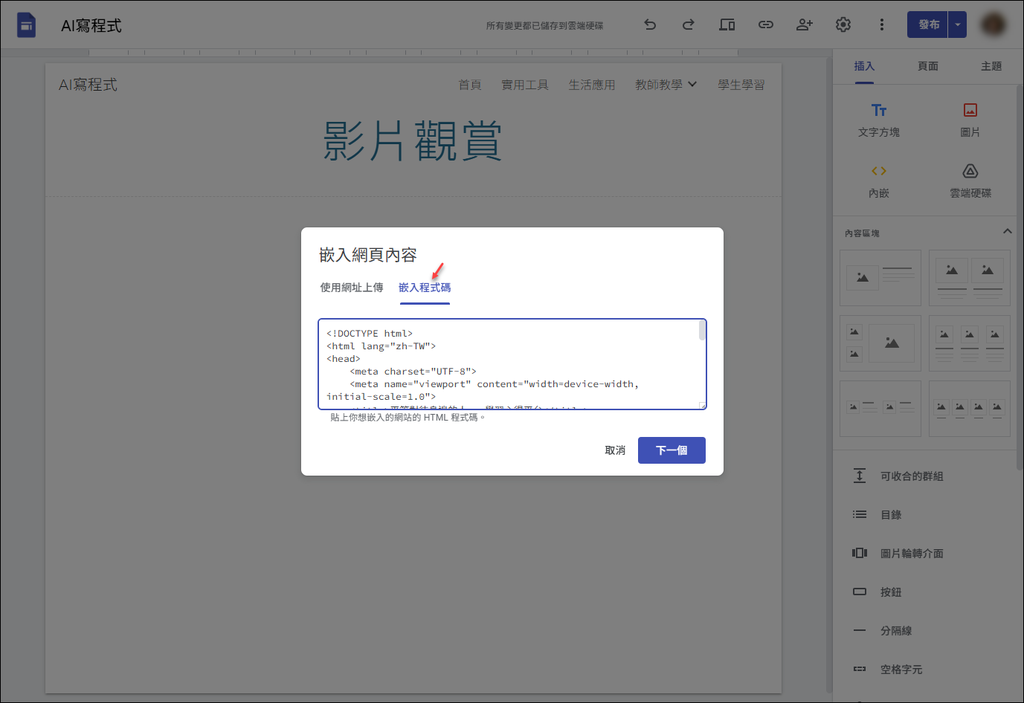The height and width of the screenshot is (703, 1024).
Task: Open the 學生學習 navigation link
Action: click(x=741, y=85)
